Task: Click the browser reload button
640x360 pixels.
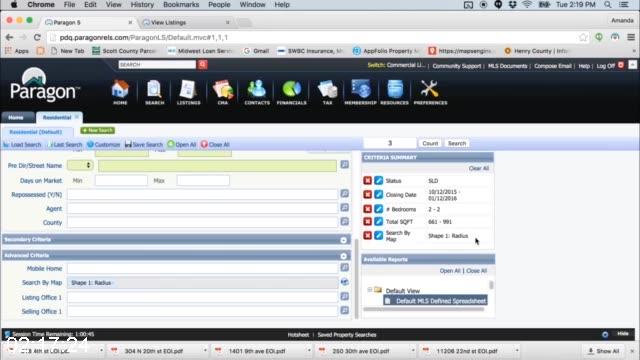Action: tap(37, 37)
